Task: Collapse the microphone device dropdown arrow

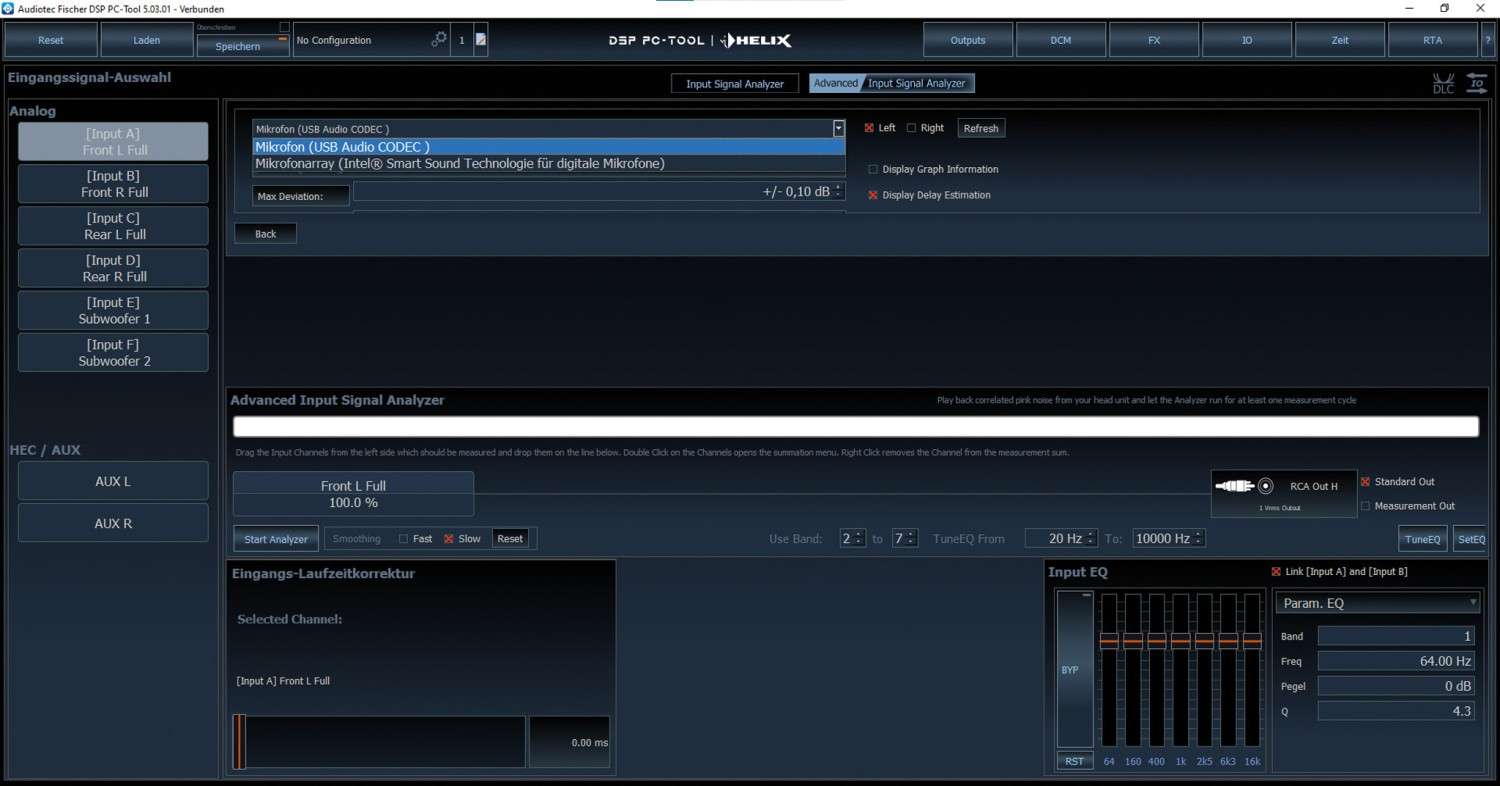Action: click(838, 128)
